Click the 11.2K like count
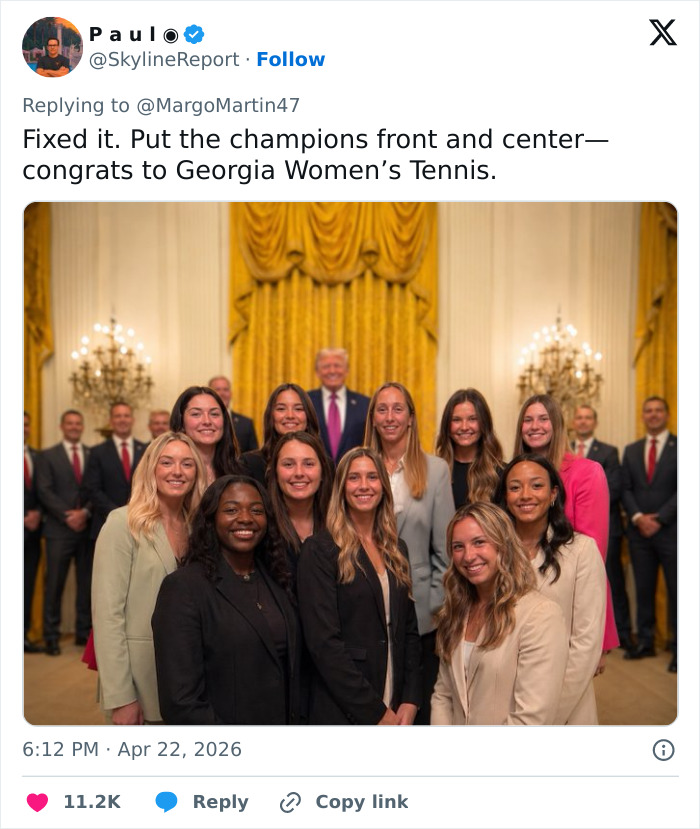 click(91, 802)
